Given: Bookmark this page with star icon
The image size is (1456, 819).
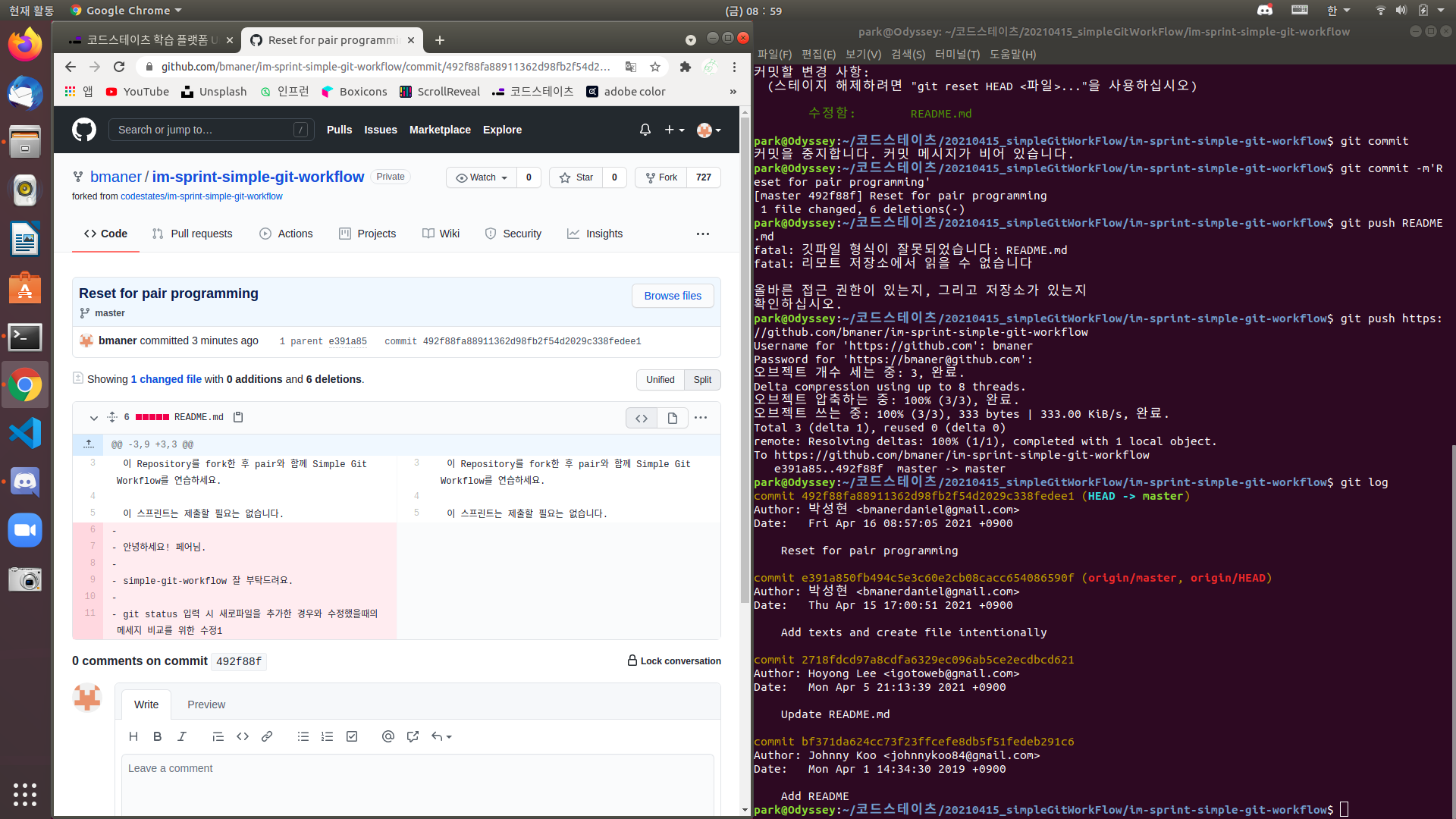Looking at the screenshot, I should coord(655,67).
